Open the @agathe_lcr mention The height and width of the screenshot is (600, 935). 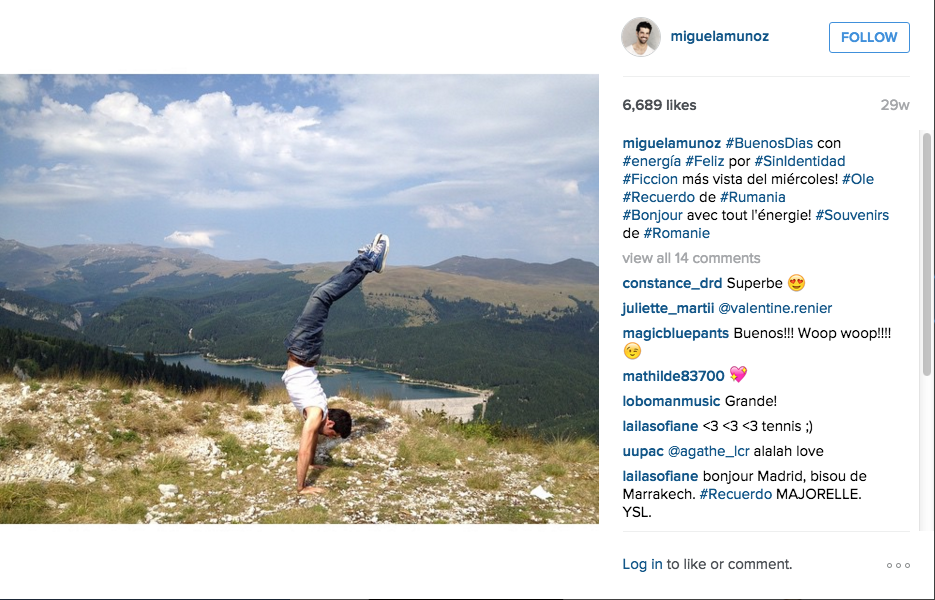(708, 451)
